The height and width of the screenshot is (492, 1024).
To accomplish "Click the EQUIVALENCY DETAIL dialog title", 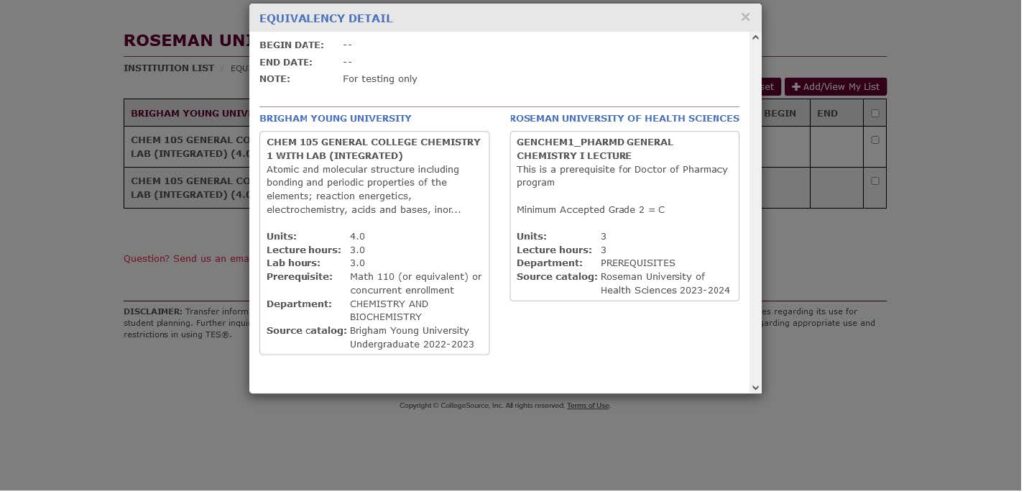I will click(326, 18).
